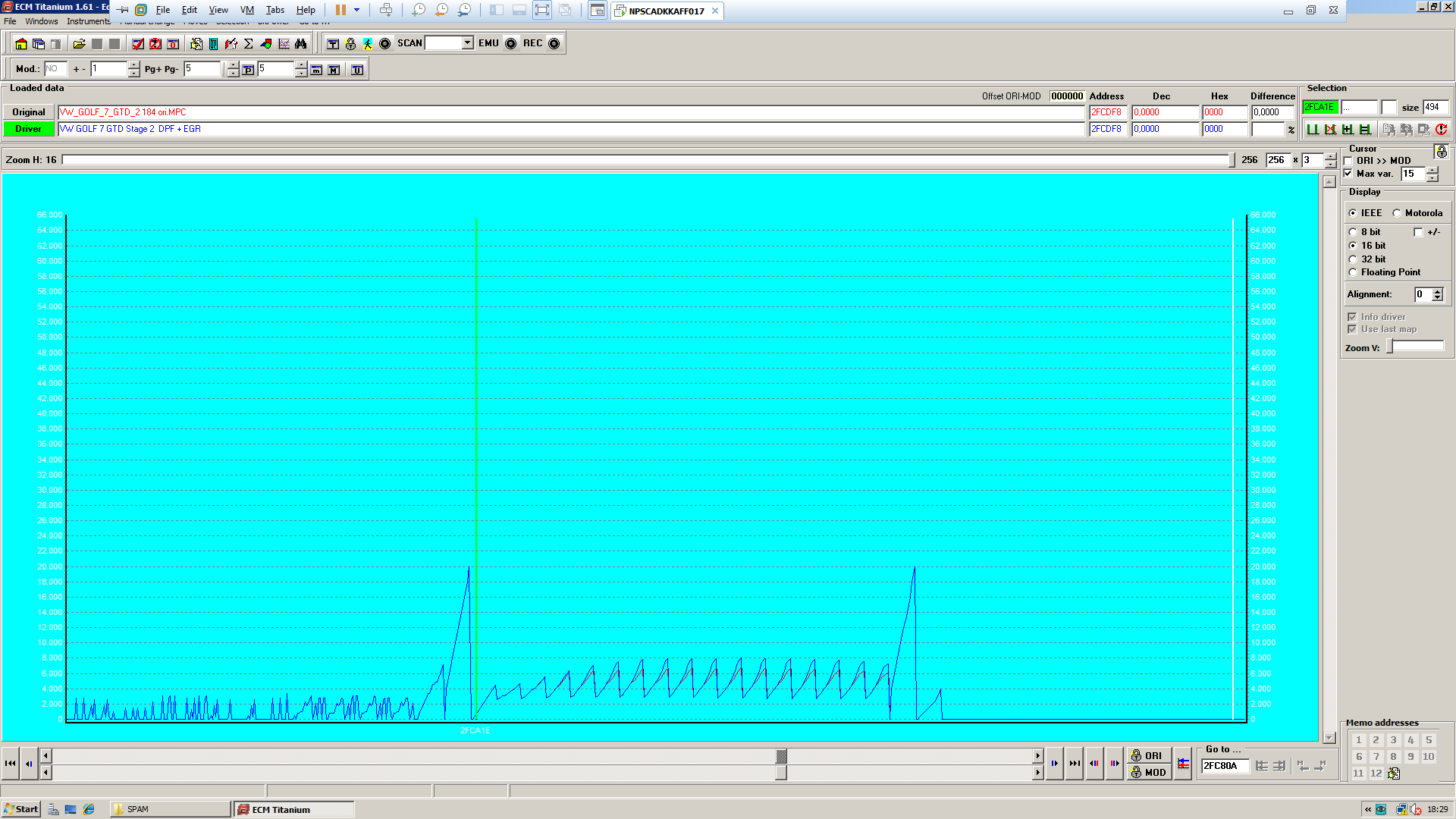Toggle the +/- signed checkbox
The height and width of the screenshot is (819, 1456).
[1418, 232]
